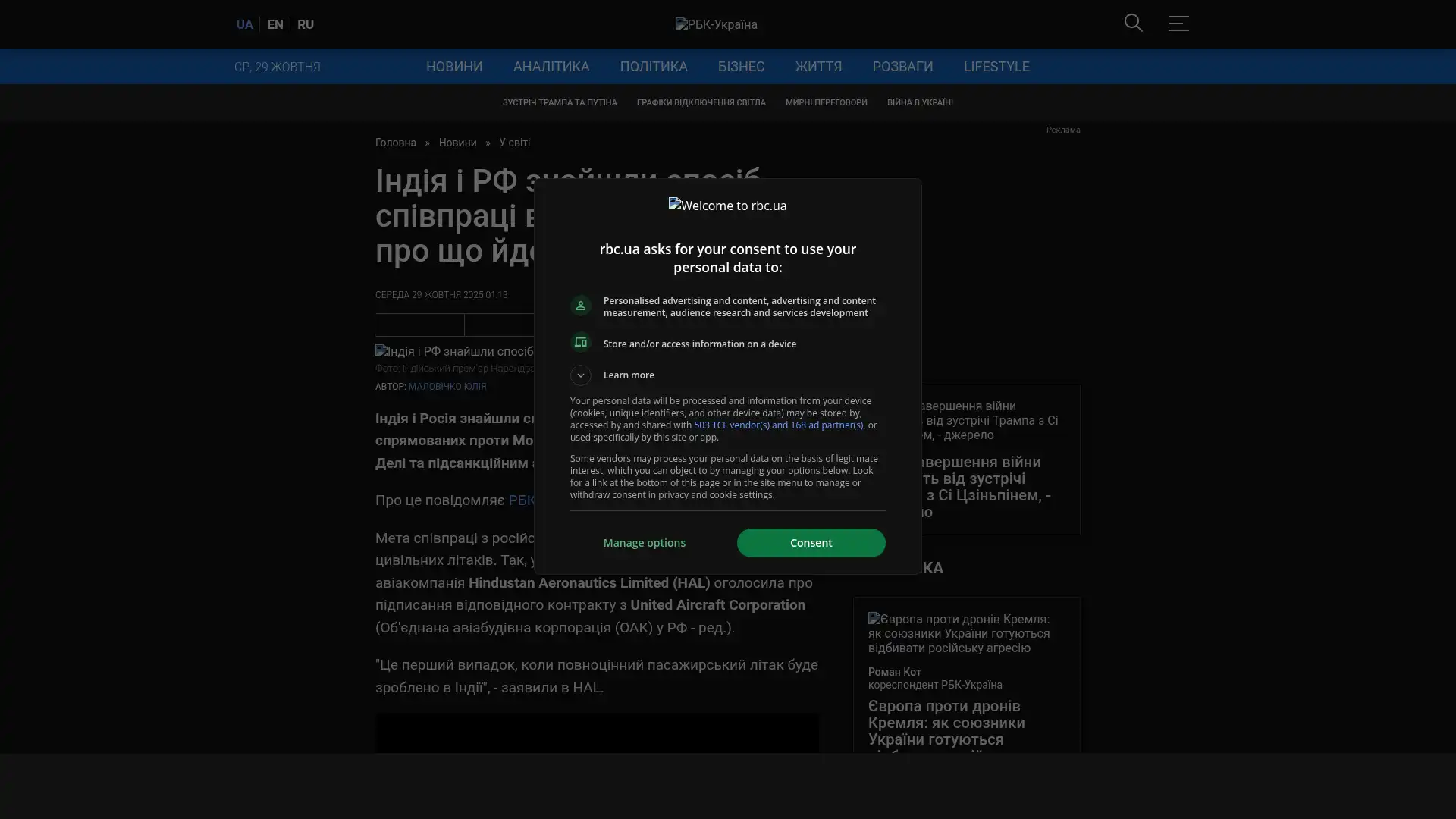Open ГРАФІКИ ВІДКЛЮЧЕННЯ СВІТЛА topic link

pos(701,102)
